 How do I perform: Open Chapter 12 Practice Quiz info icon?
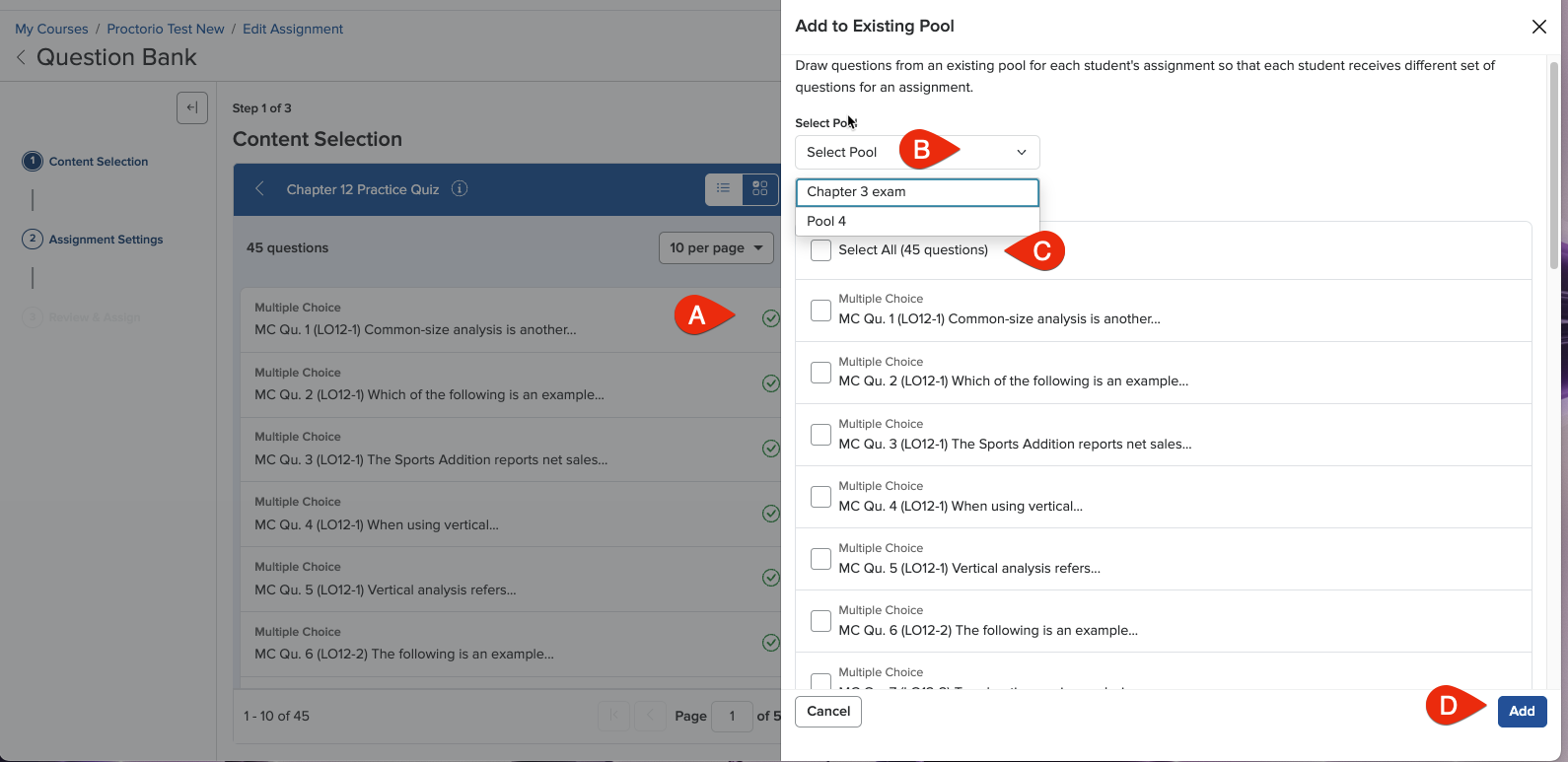[x=460, y=188]
